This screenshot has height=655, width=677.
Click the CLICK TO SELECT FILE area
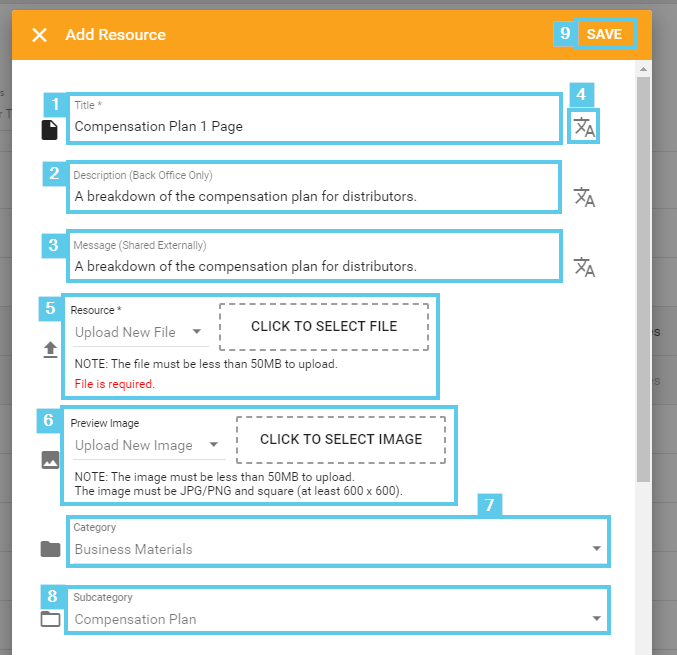(x=324, y=327)
